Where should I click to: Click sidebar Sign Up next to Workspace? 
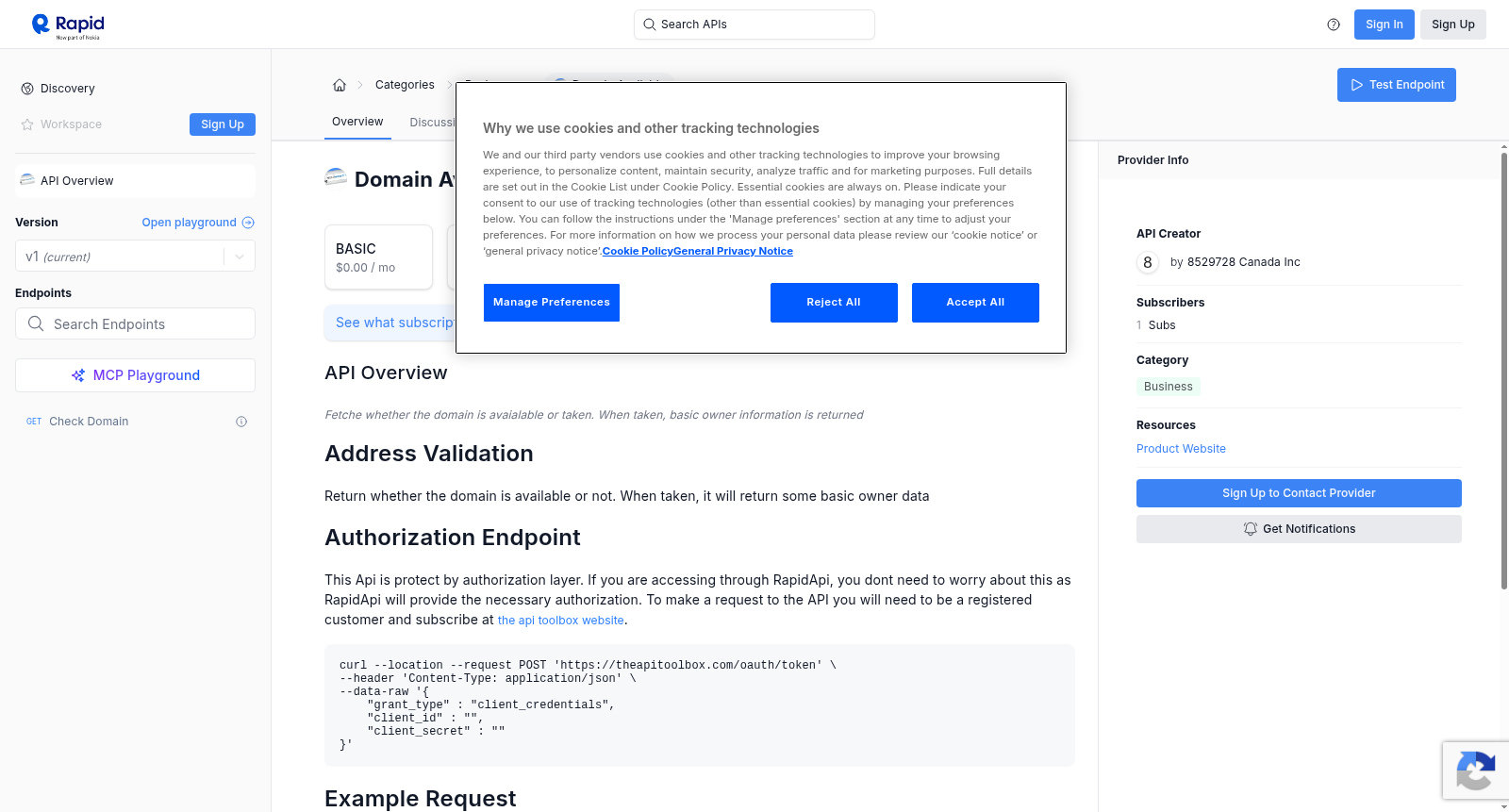223,124
